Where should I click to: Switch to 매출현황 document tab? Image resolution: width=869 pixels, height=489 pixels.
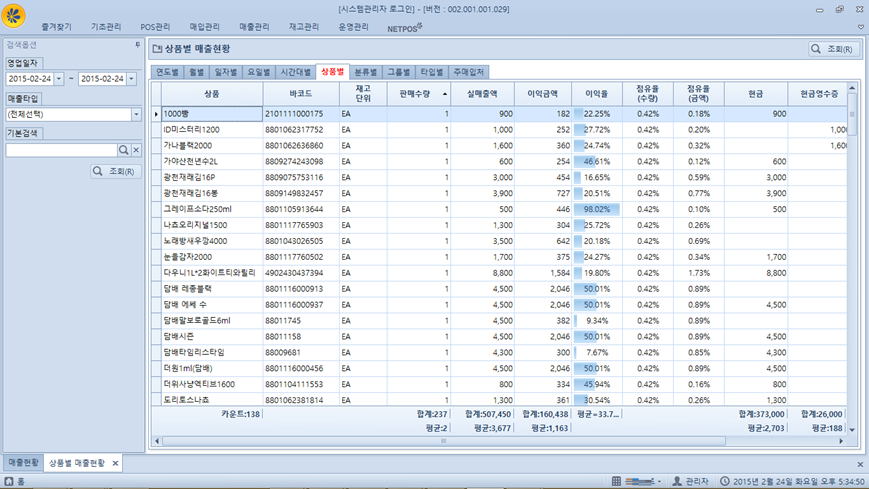coord(23,462)
